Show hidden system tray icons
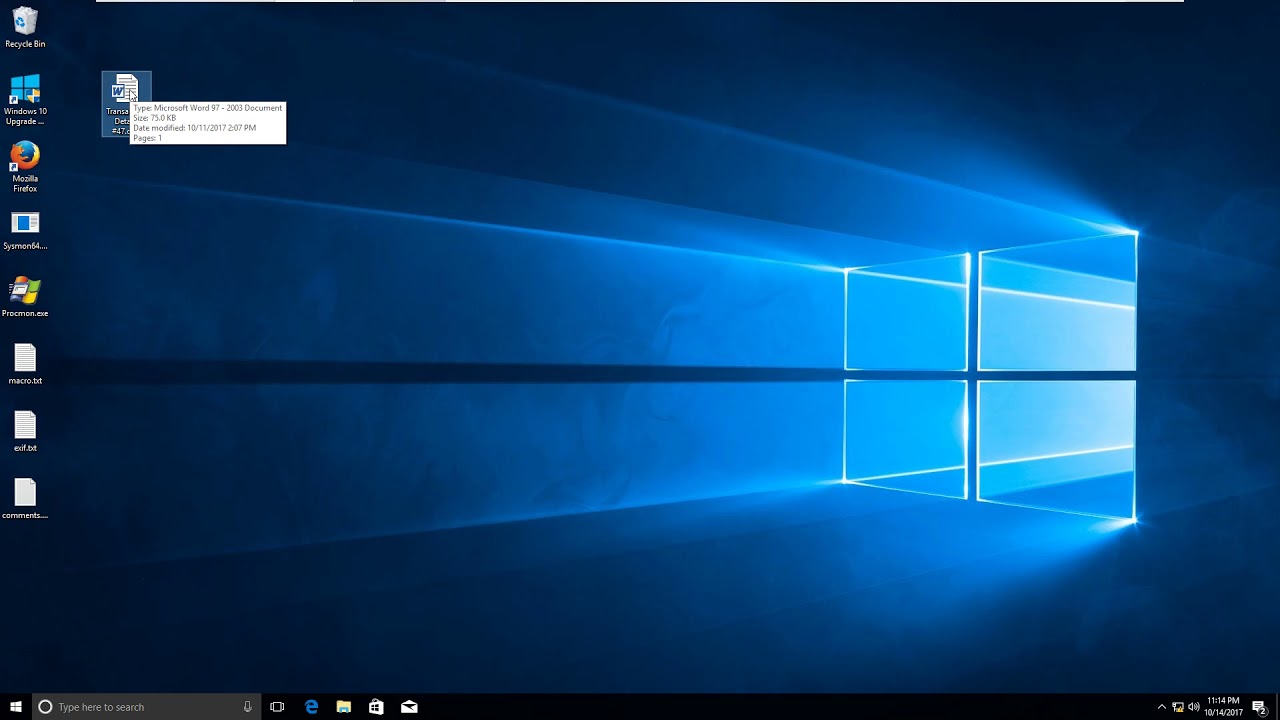Image resolution: width=1280 pixels, height=720 pixels. pyautogui.click(x=1161, y=707)
